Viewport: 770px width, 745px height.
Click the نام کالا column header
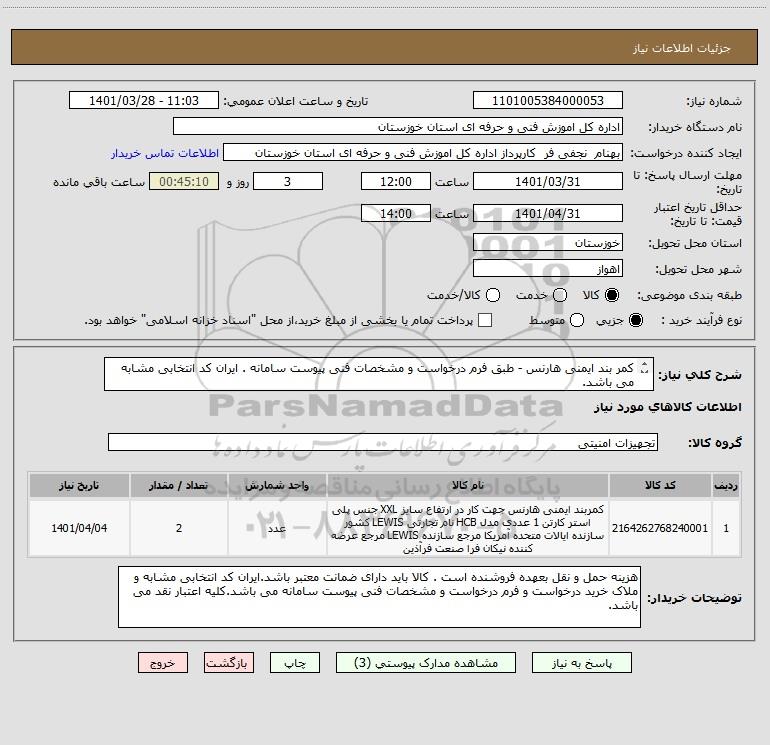click(468, 485)
